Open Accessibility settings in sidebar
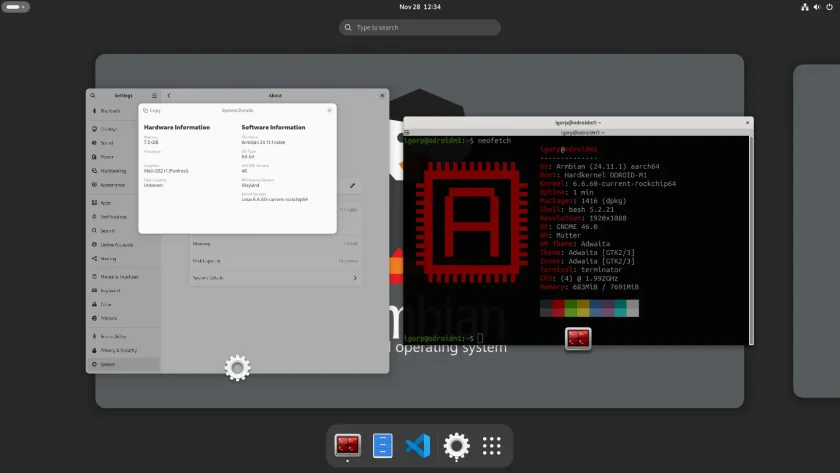840x473 pixels. (123, 336)
